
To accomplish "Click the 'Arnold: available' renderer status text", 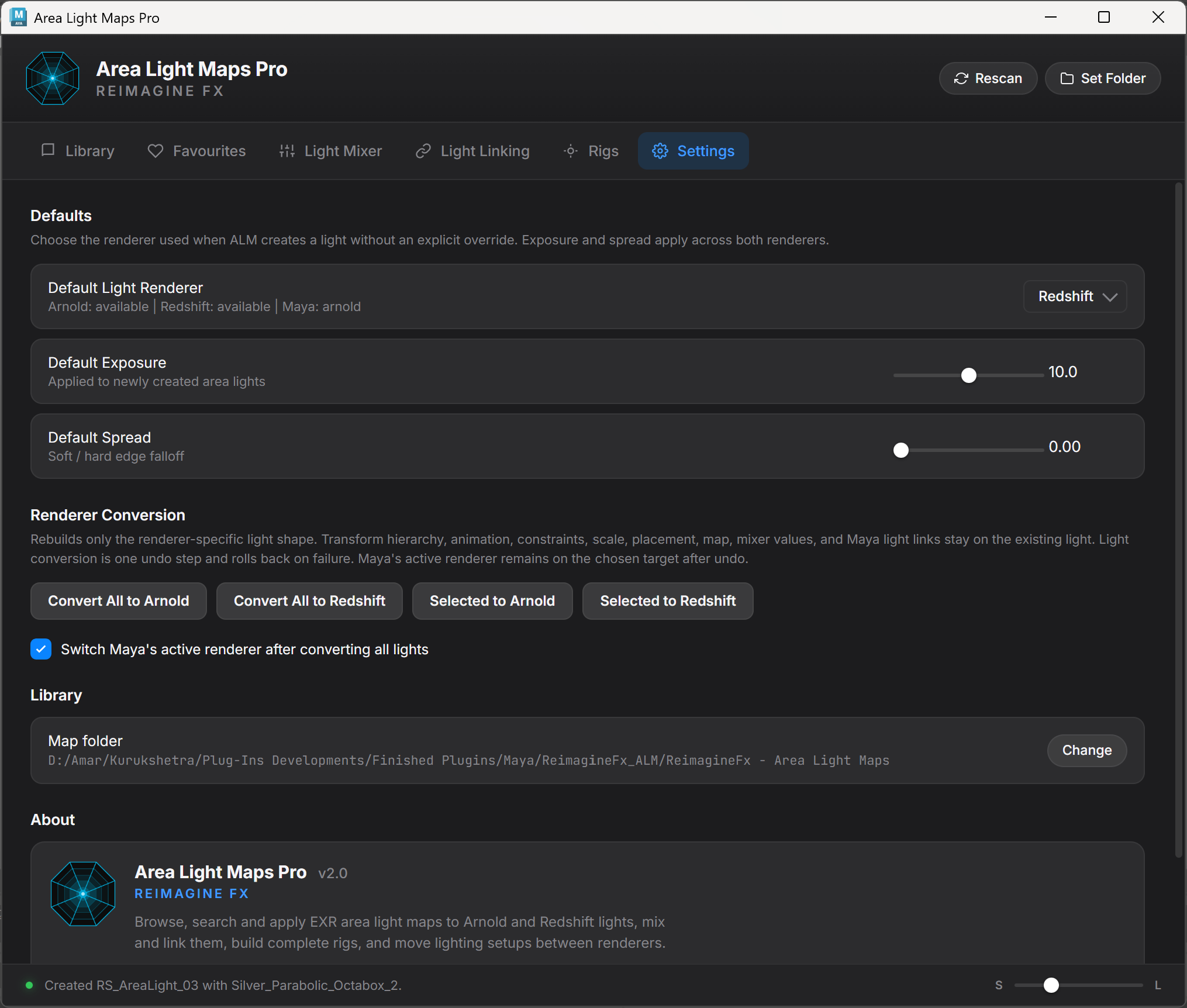I will click(x=98, y=306).
